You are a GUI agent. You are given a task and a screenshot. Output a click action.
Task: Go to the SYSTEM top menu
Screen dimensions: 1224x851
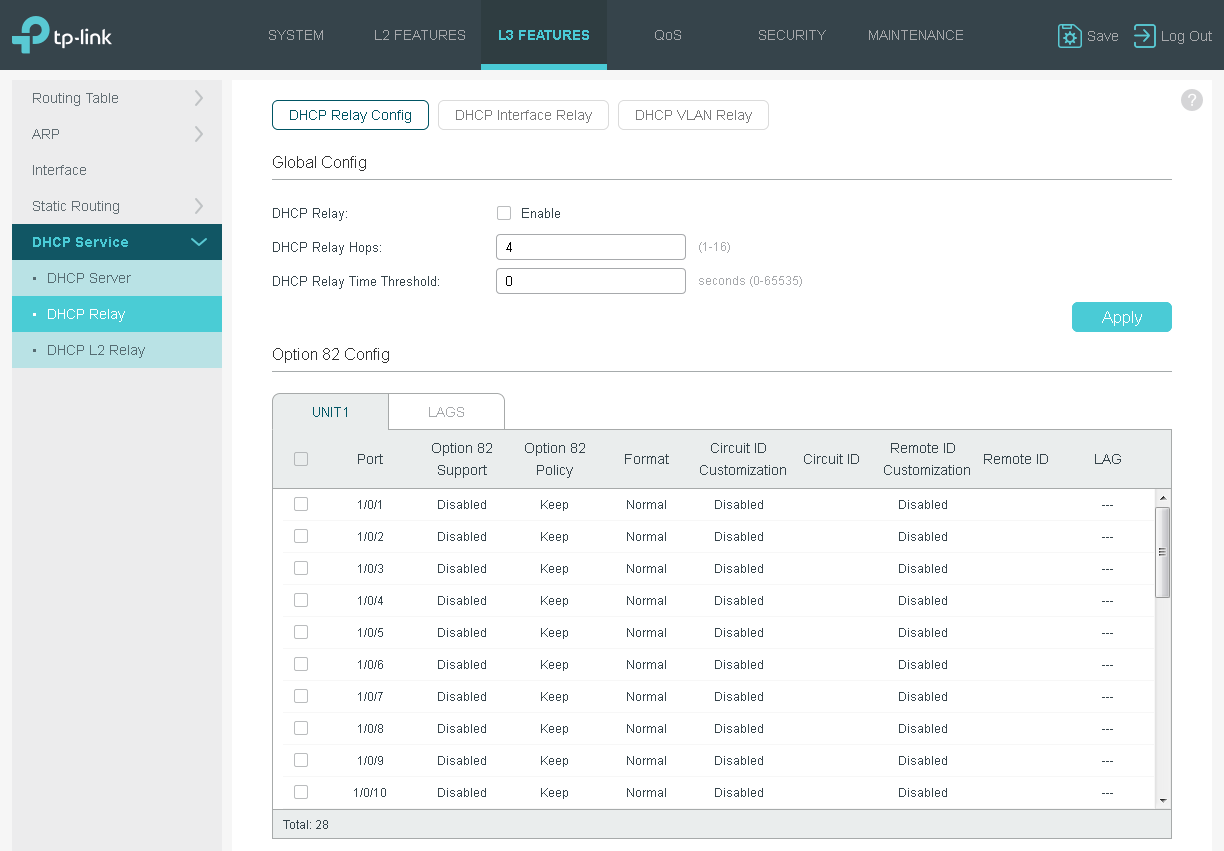point(296,35)
